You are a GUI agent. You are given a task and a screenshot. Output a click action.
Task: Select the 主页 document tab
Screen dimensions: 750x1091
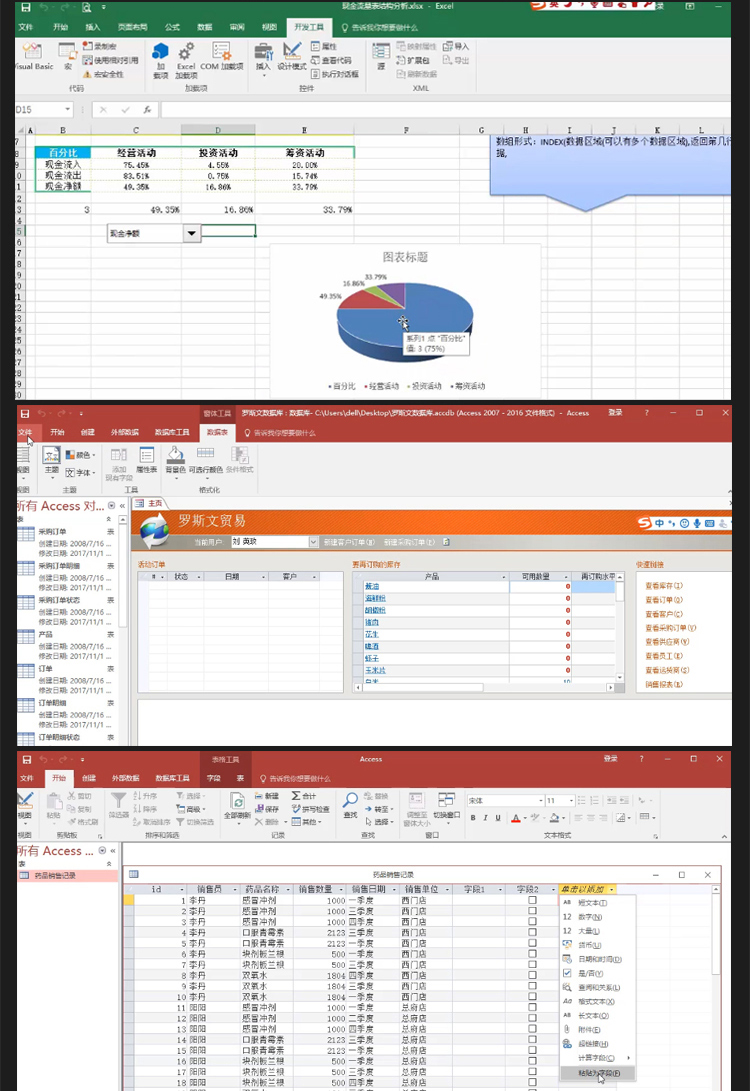[150, 503]
